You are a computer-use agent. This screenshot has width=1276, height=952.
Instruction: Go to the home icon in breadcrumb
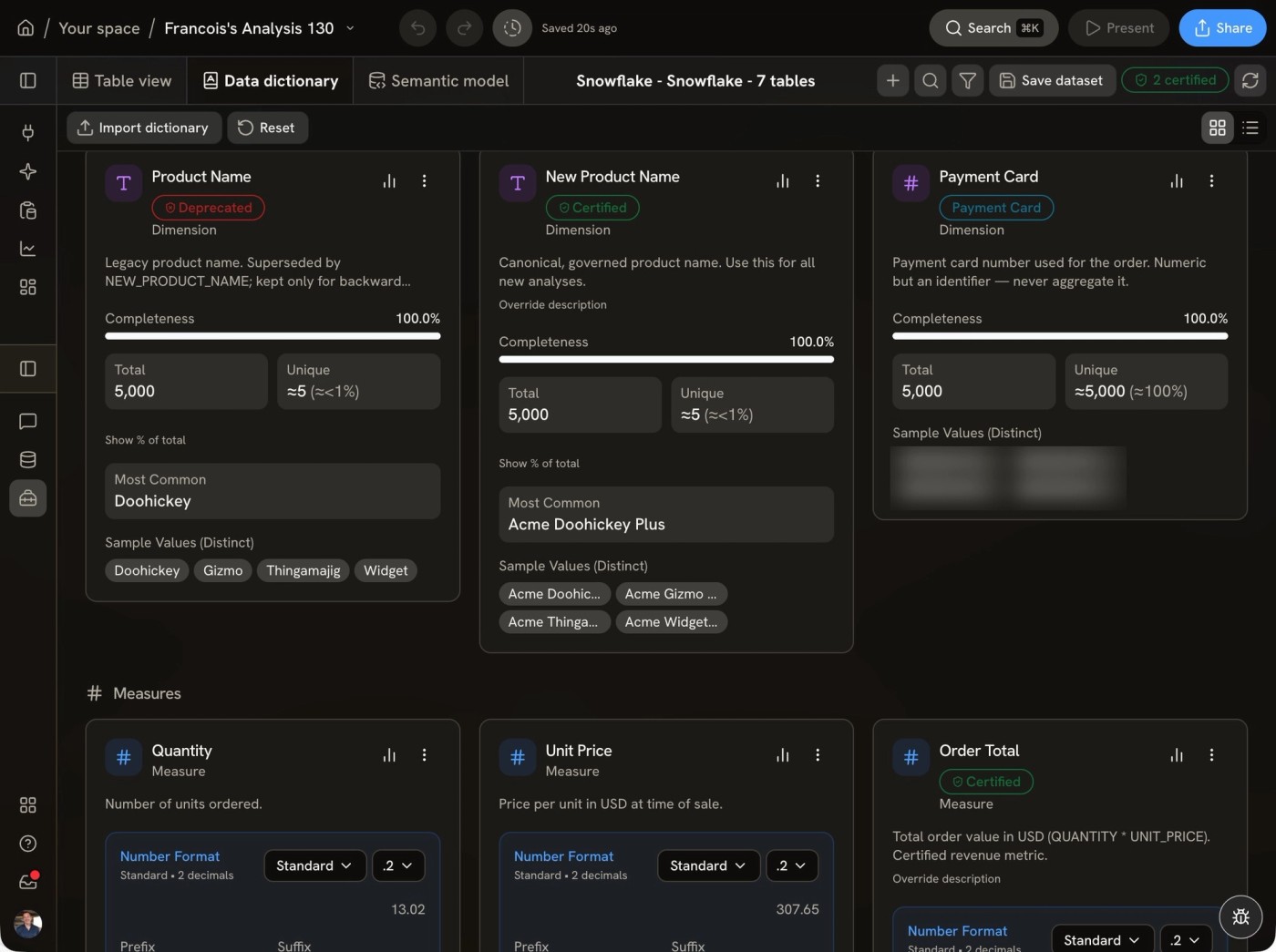(x=26, y=28)
